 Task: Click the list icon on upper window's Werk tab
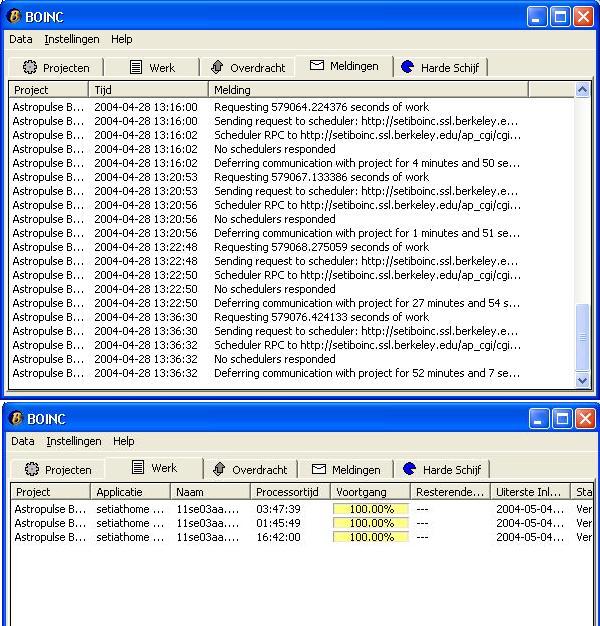[x=136, y=67]
